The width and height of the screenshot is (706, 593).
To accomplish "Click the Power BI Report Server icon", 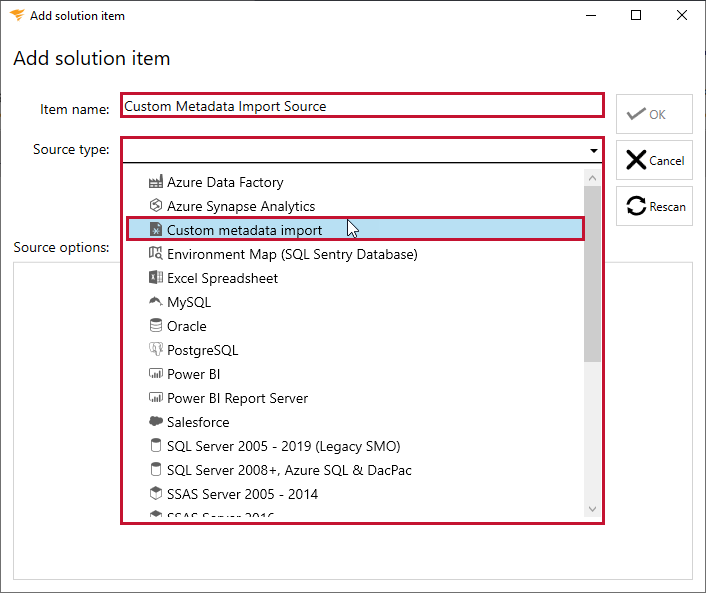I will [x=155, y=397].
